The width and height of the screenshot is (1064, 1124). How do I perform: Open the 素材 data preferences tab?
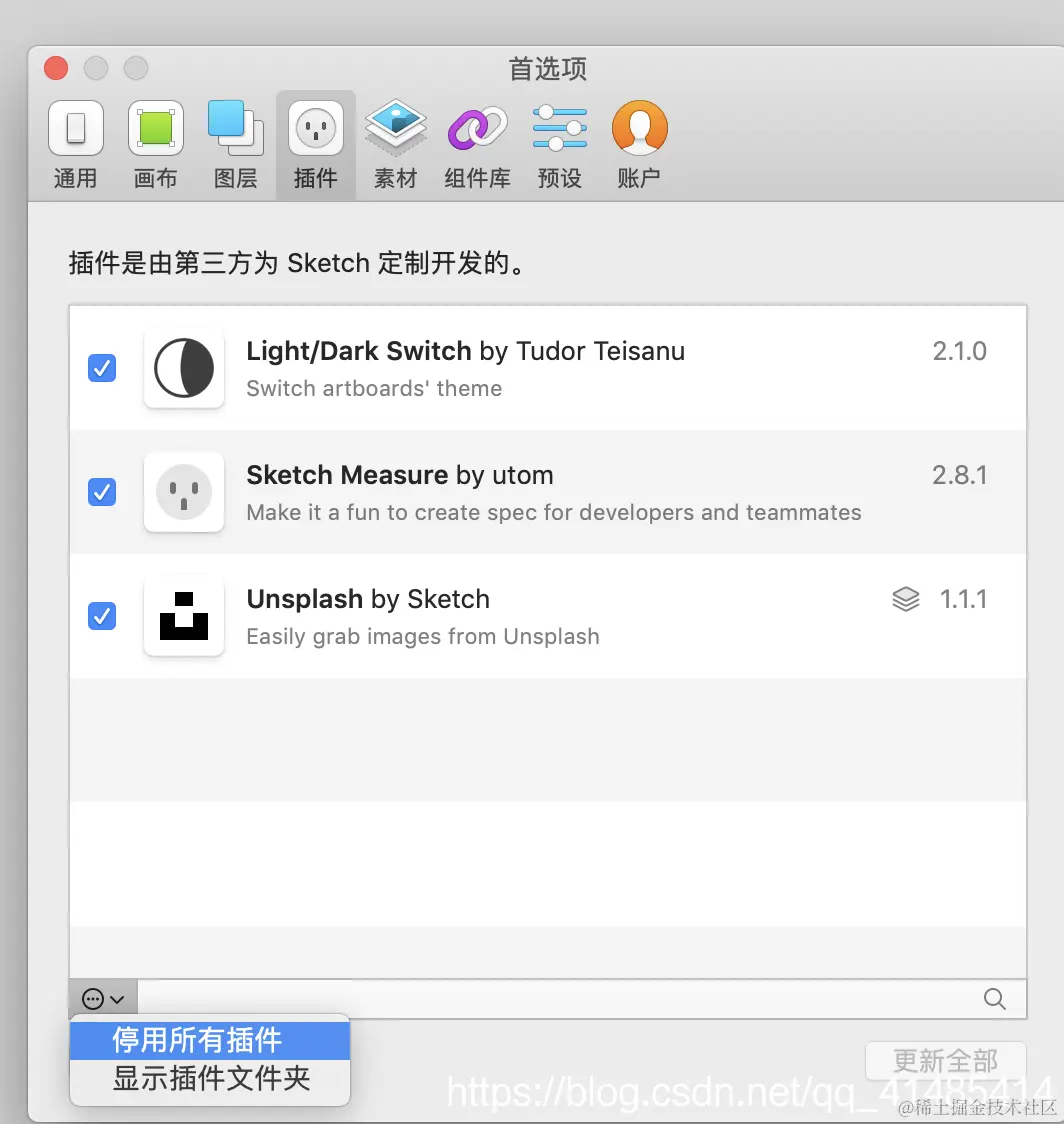(x=395, y=146)
